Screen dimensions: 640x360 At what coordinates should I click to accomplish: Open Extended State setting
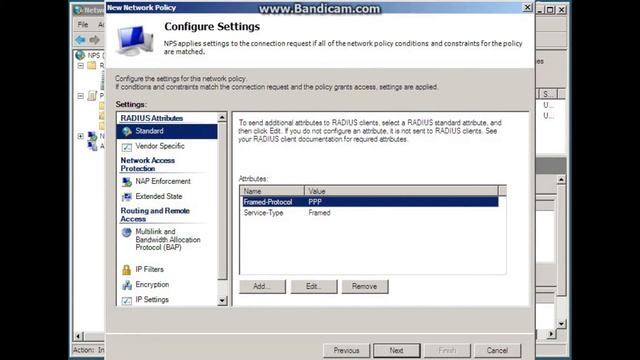(158, 196)
